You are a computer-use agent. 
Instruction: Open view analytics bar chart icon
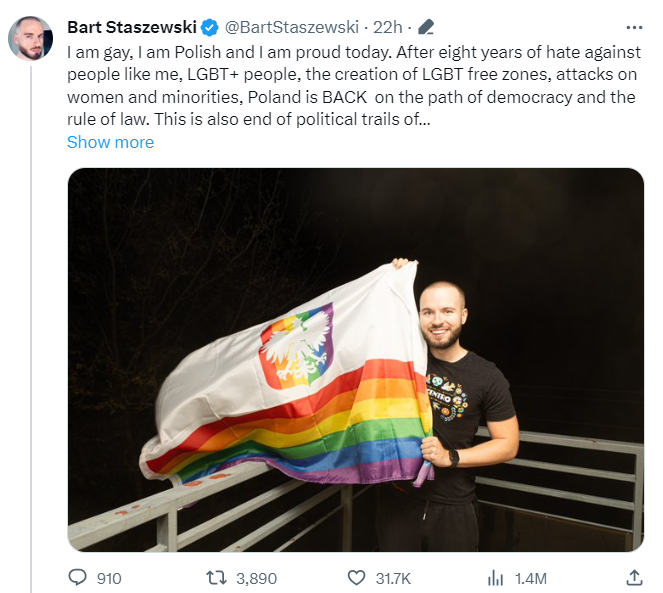(495, 578)
